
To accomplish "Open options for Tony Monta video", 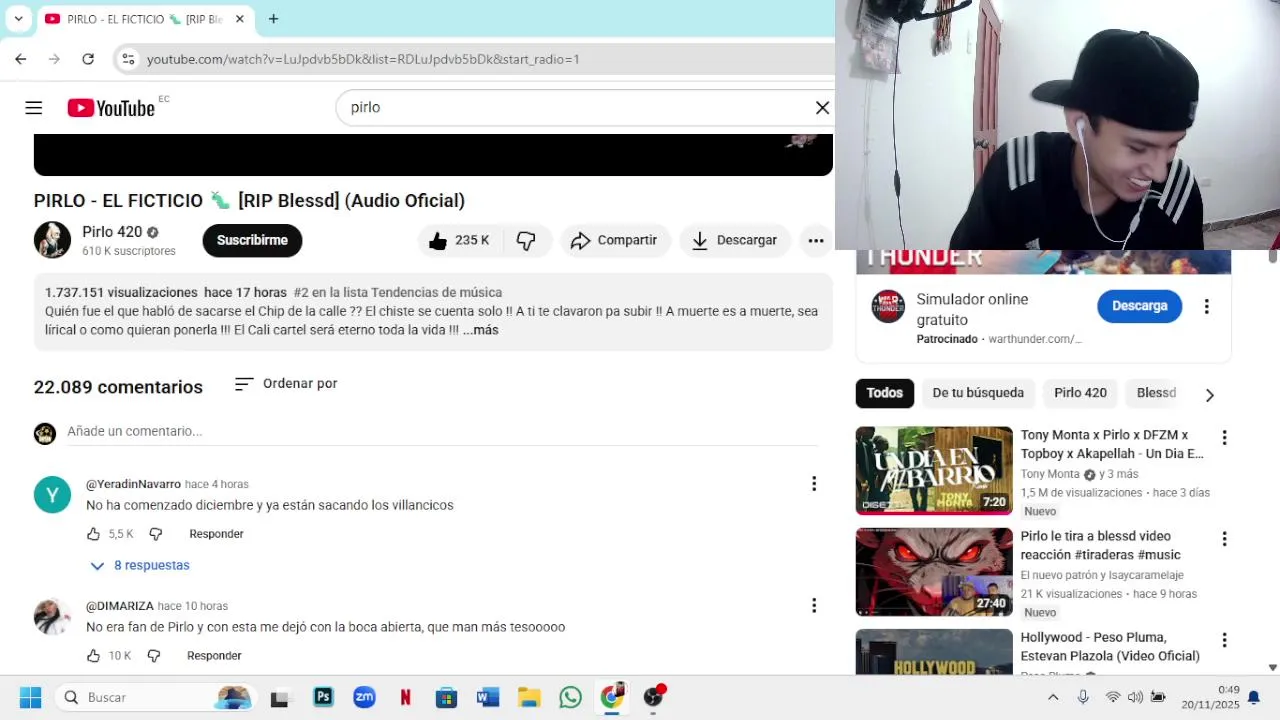I will coord(1224,438).
